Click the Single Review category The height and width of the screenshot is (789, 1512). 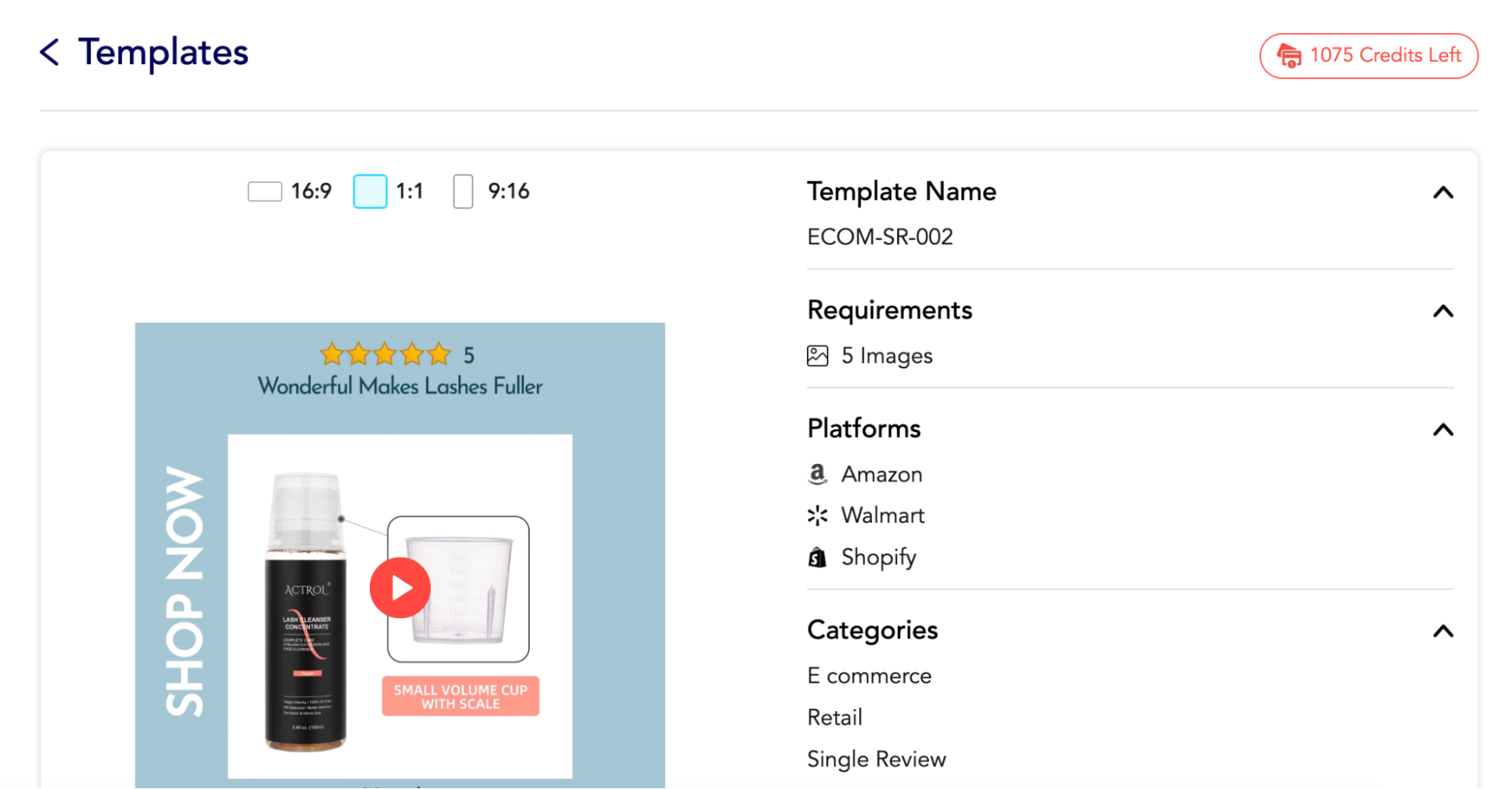(876, 759)
